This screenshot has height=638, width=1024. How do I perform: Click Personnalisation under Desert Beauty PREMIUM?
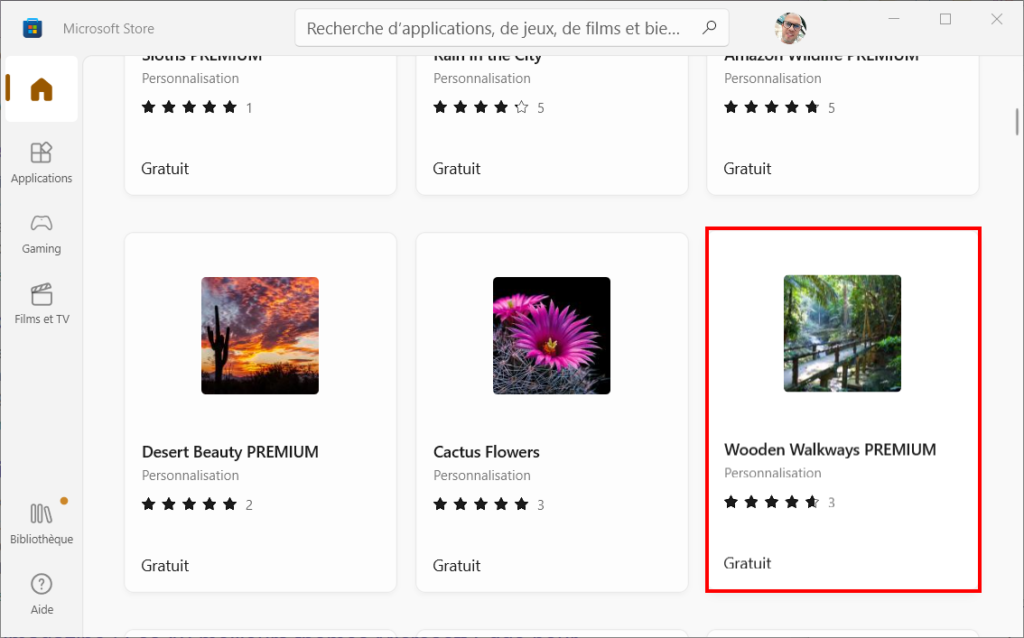(191, 475)
